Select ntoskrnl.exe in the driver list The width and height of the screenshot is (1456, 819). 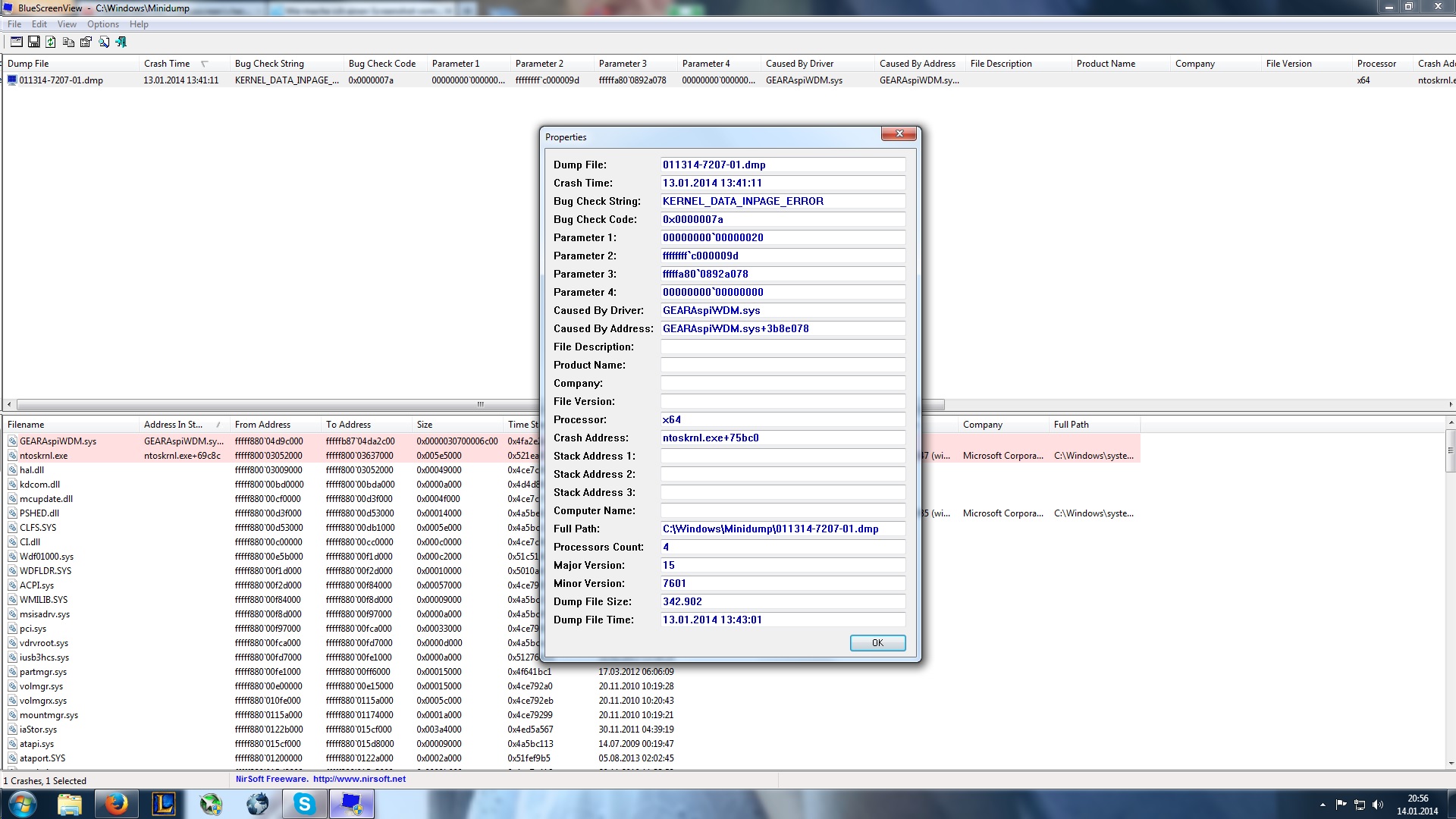tap(43, 456)
